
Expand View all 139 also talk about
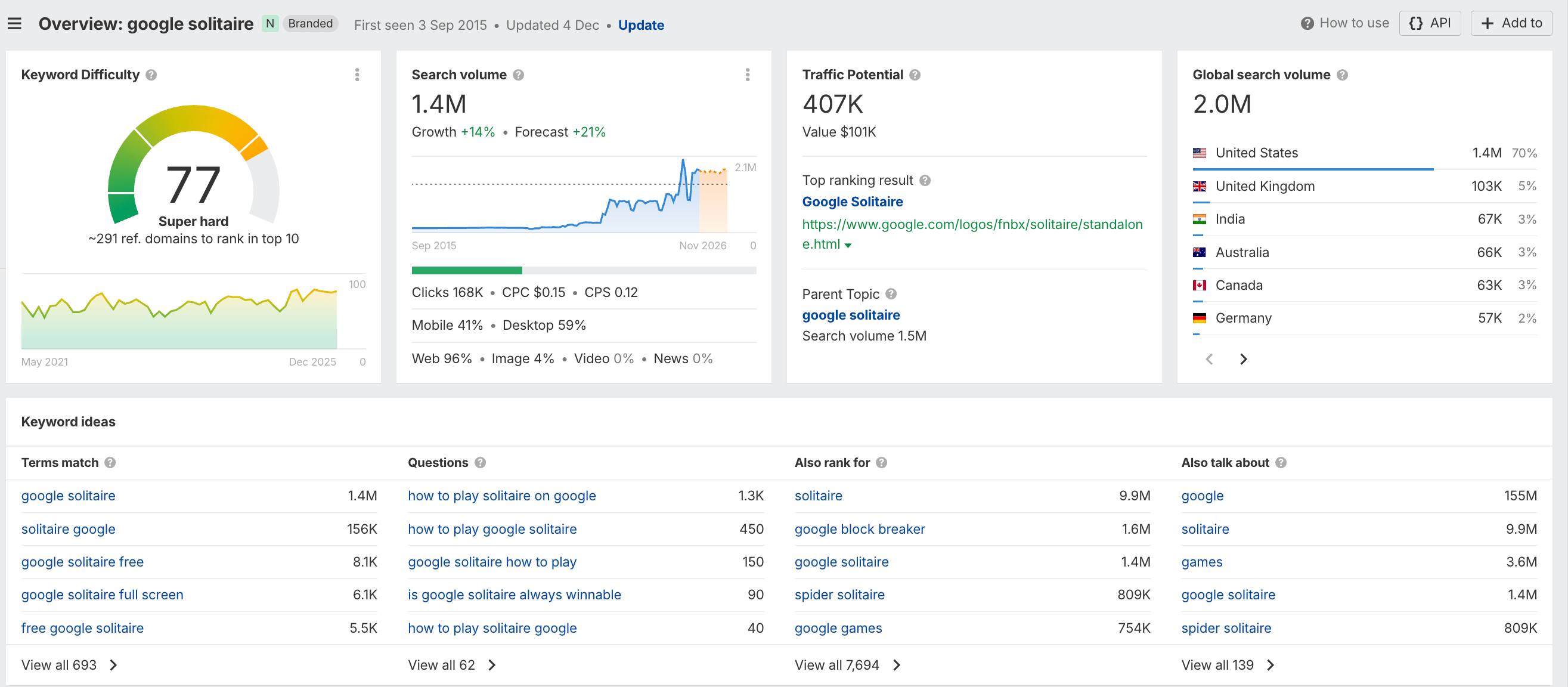(1228, 665)
